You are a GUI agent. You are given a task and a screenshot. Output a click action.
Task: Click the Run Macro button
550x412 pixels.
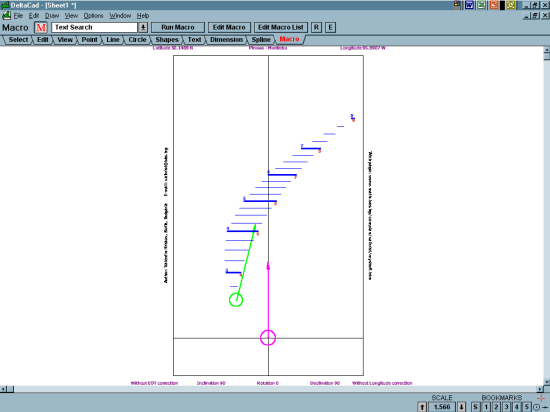[x=178, y=27]
